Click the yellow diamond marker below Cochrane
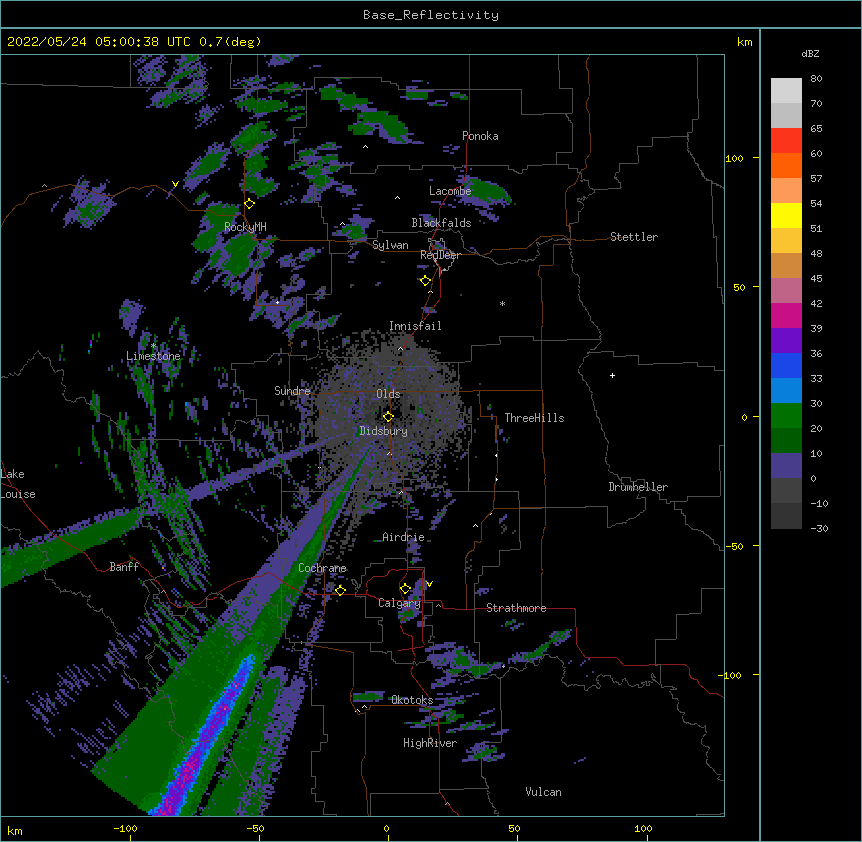 click(340, 590)
